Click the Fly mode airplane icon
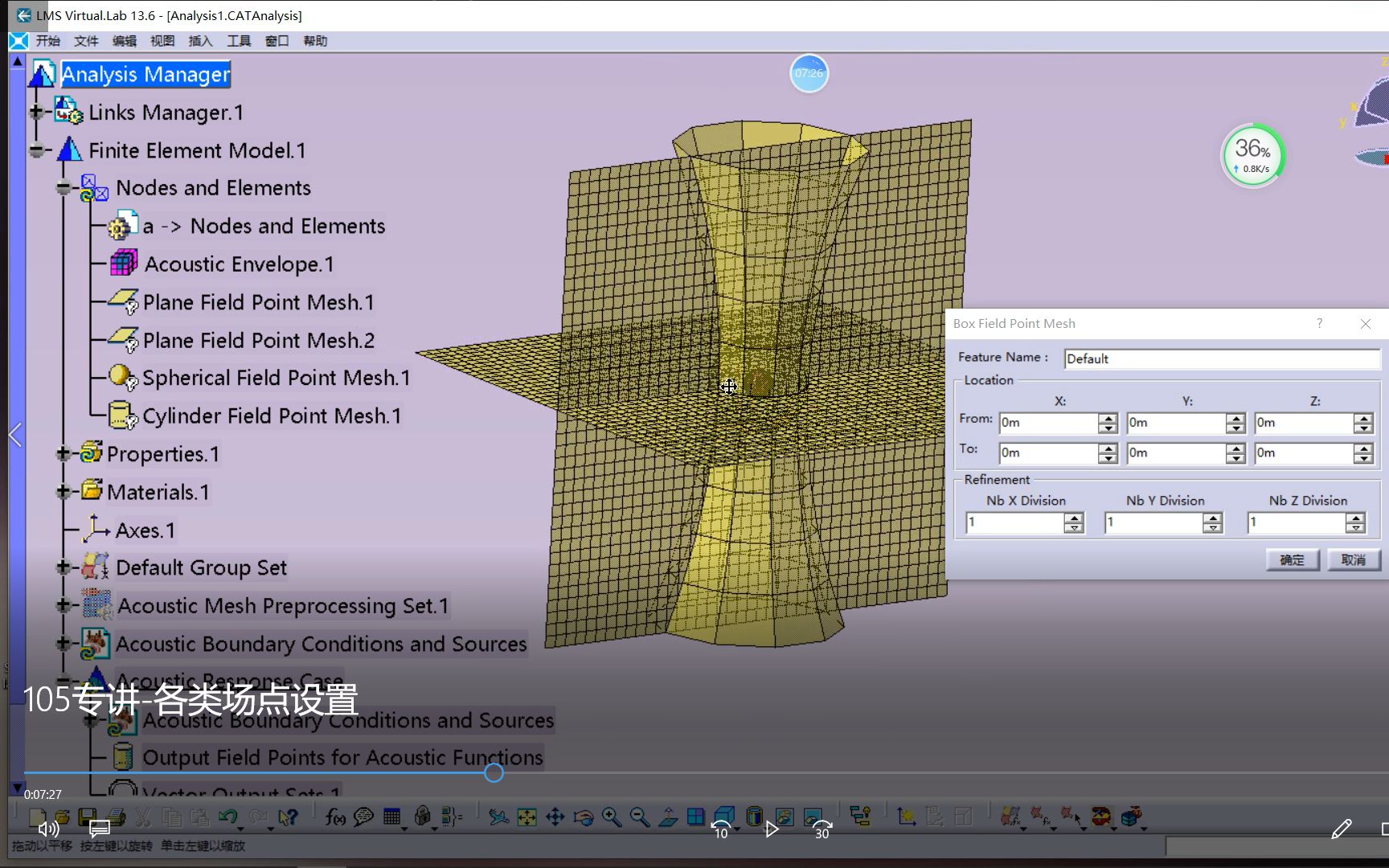This screenshot has width=1389, height=868. [x=498, y=817]
